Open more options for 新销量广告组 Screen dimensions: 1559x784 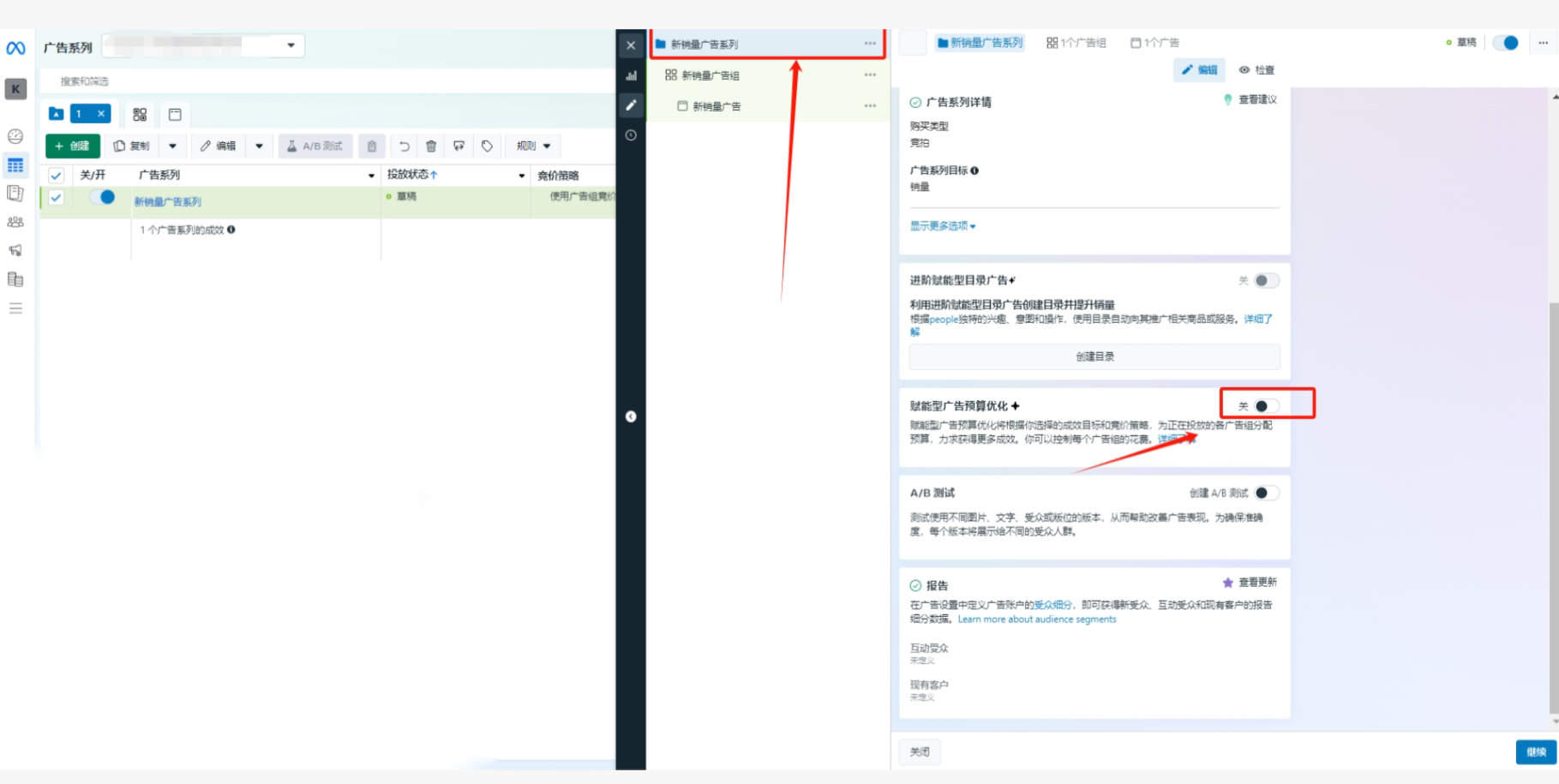coord(870,75)
